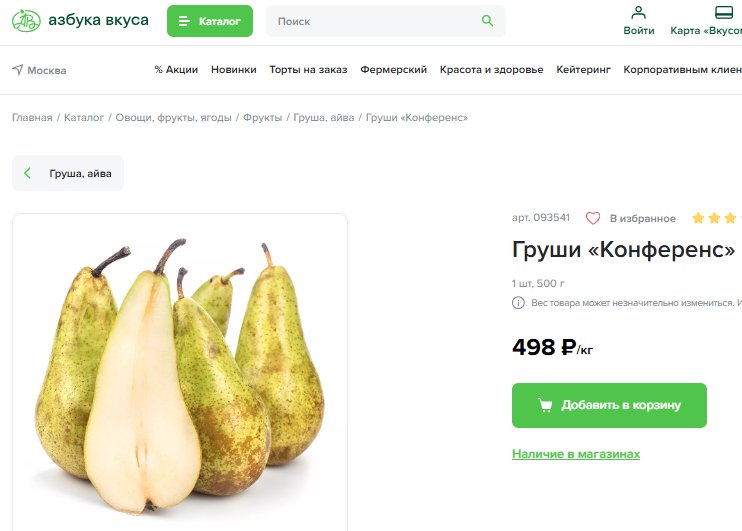Toggle the heart В избранное icon
This screenshot has width=742, height=531.
(593, 218)
